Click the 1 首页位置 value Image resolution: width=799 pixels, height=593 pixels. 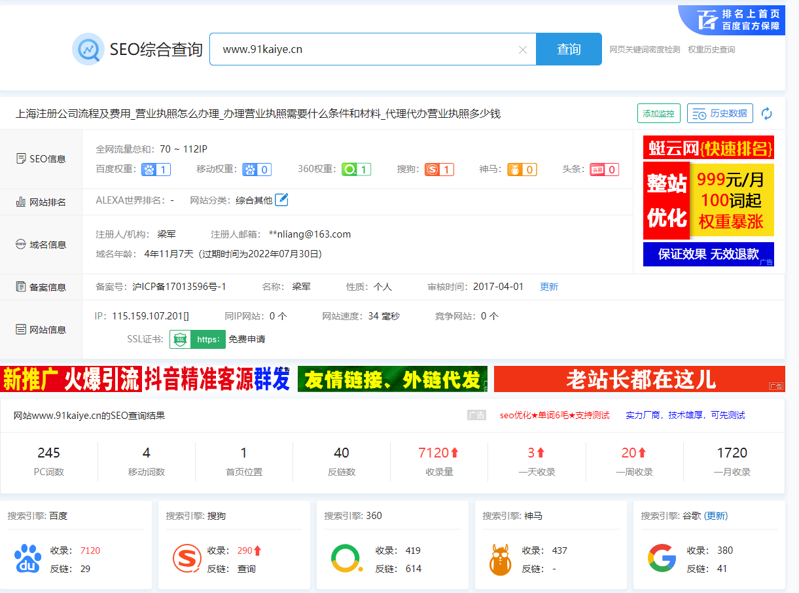point(244,453)
